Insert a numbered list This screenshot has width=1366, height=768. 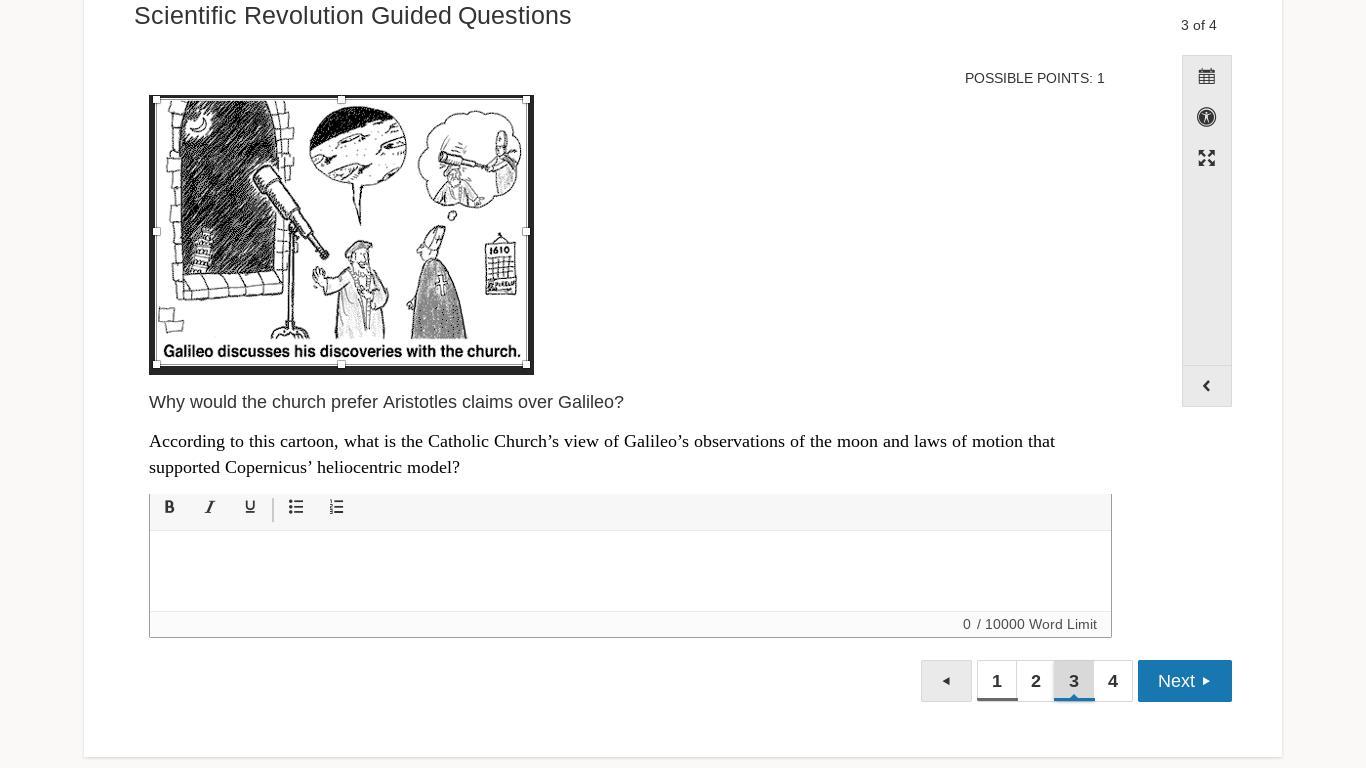click(337, 507)
